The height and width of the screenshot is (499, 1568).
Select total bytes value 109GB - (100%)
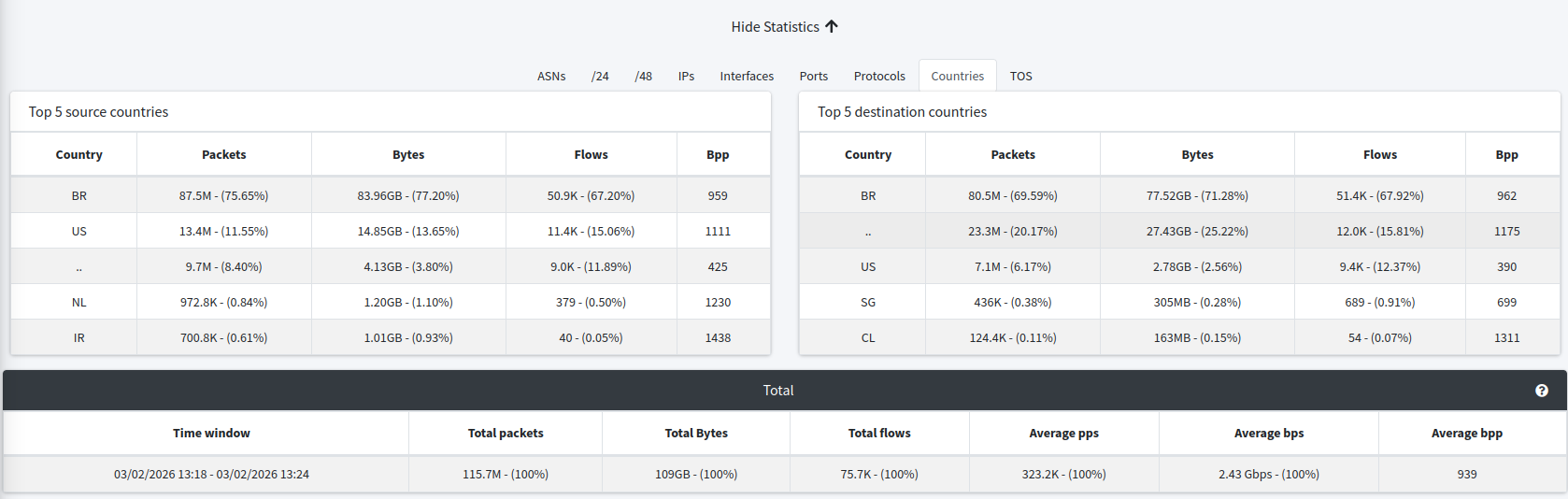click(696, 474)
